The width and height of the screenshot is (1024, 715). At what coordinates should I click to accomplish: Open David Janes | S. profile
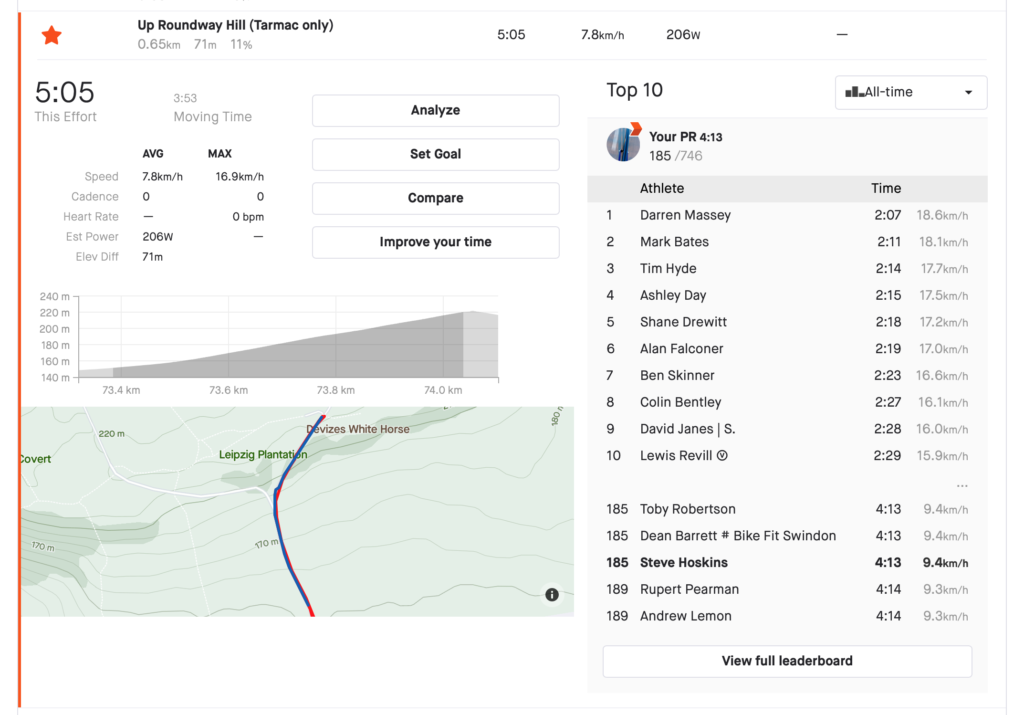687,429
